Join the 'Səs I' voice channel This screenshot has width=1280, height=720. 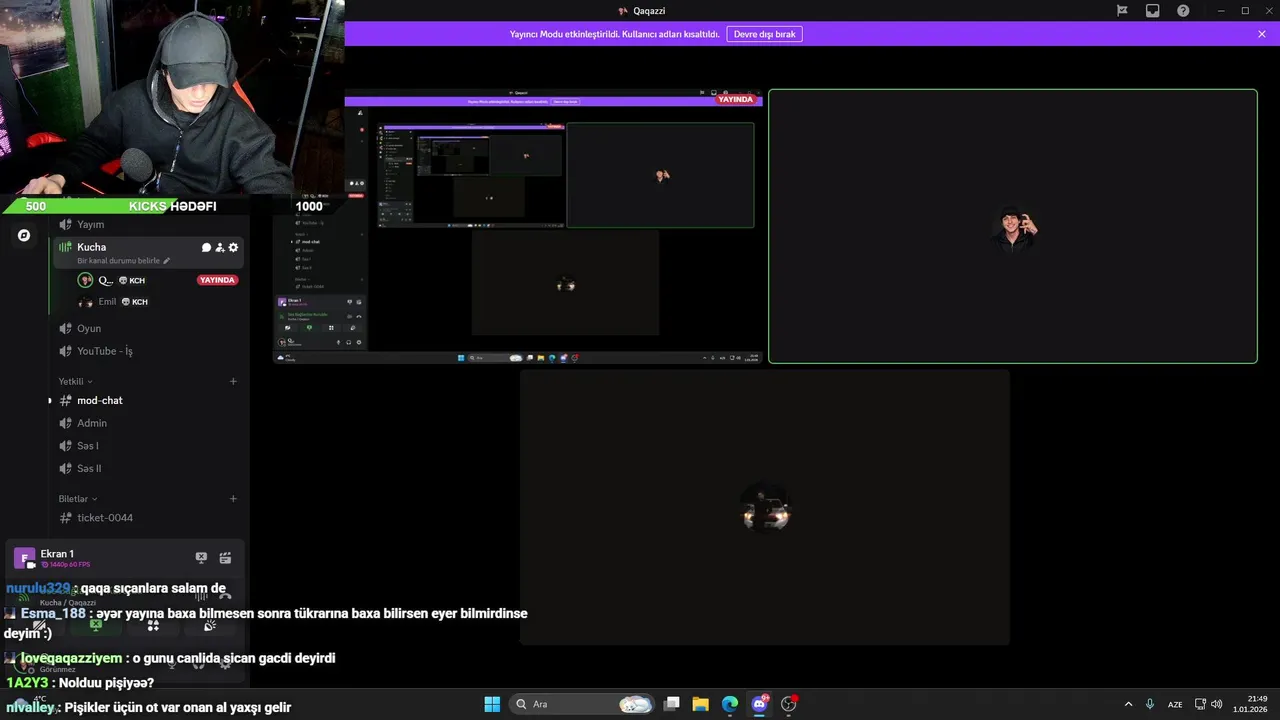(150, 446)
